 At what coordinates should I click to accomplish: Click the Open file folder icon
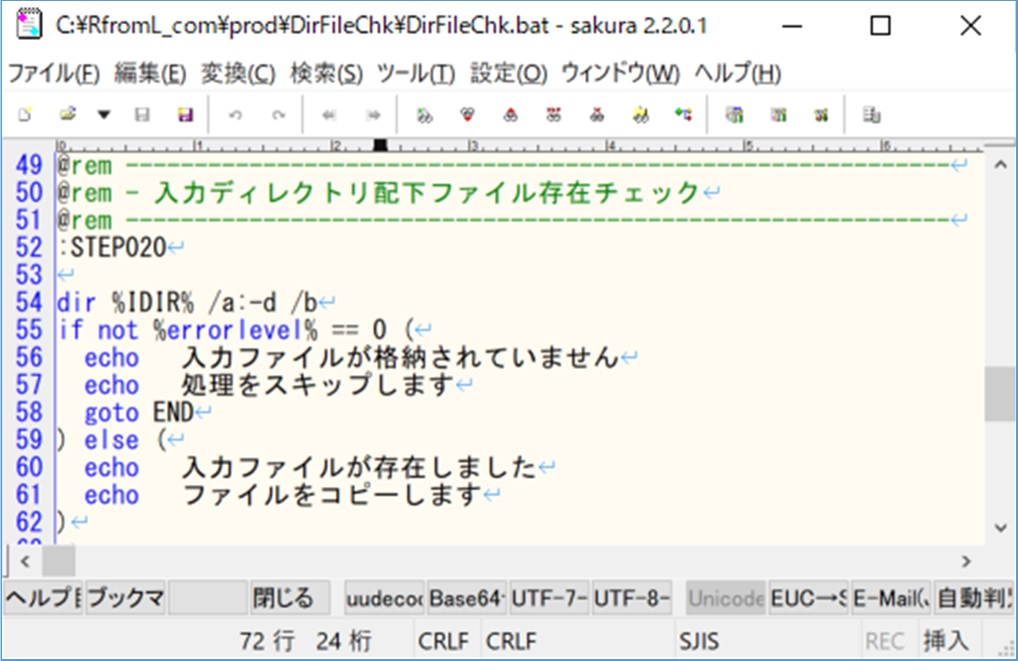[68, 116]
